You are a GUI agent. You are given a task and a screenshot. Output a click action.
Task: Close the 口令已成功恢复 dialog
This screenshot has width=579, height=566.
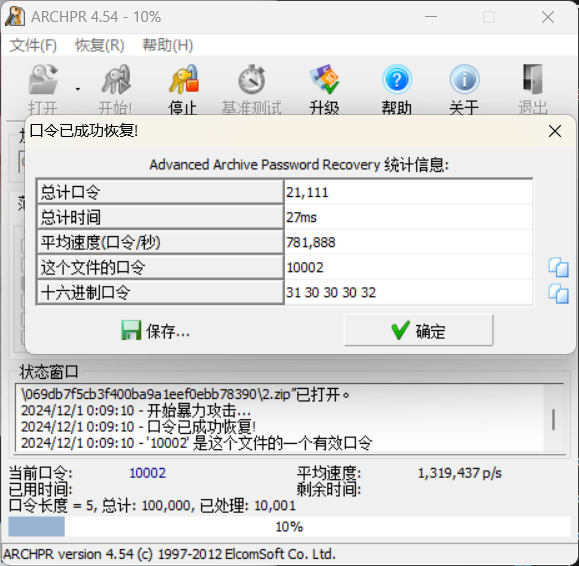(x=555, y=131)
